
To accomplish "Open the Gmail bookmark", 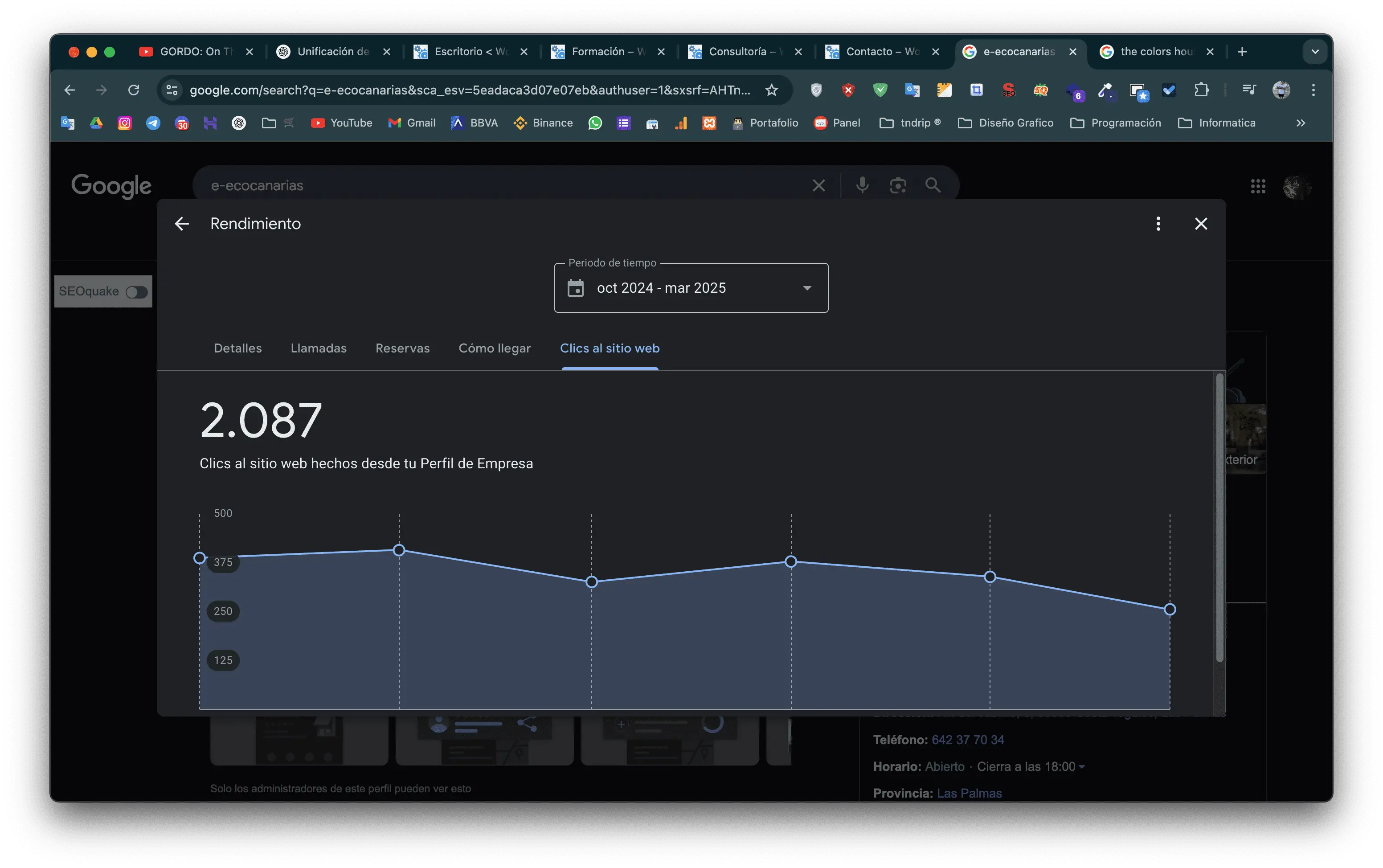I will click(x=412, y=123).
